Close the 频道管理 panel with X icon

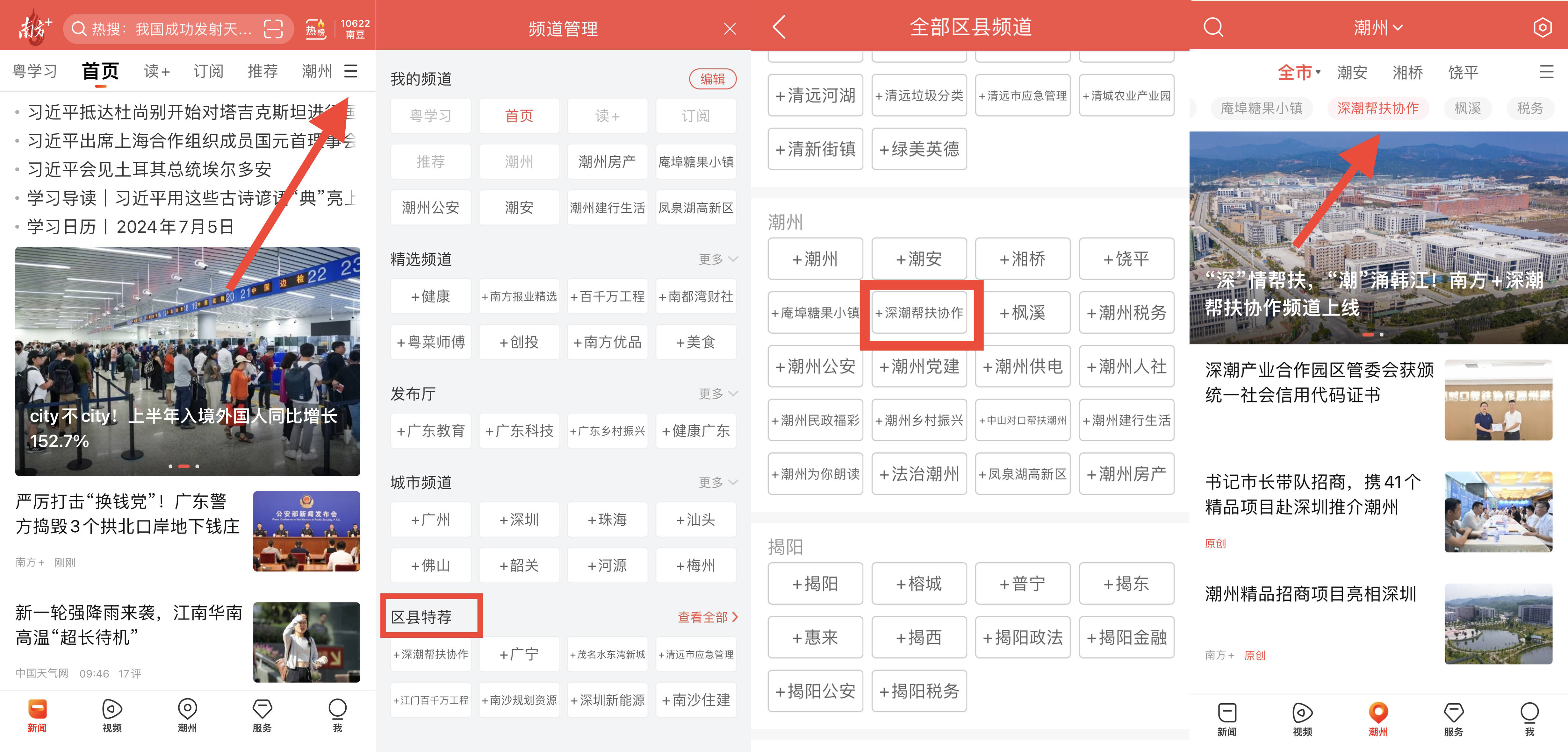click(730, 29)
